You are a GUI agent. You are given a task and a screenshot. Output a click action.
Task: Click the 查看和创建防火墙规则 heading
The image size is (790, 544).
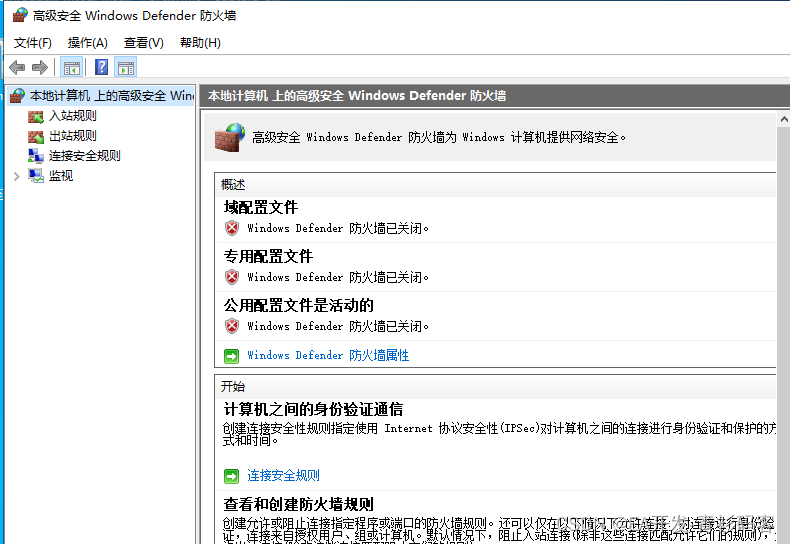(298, 504)
